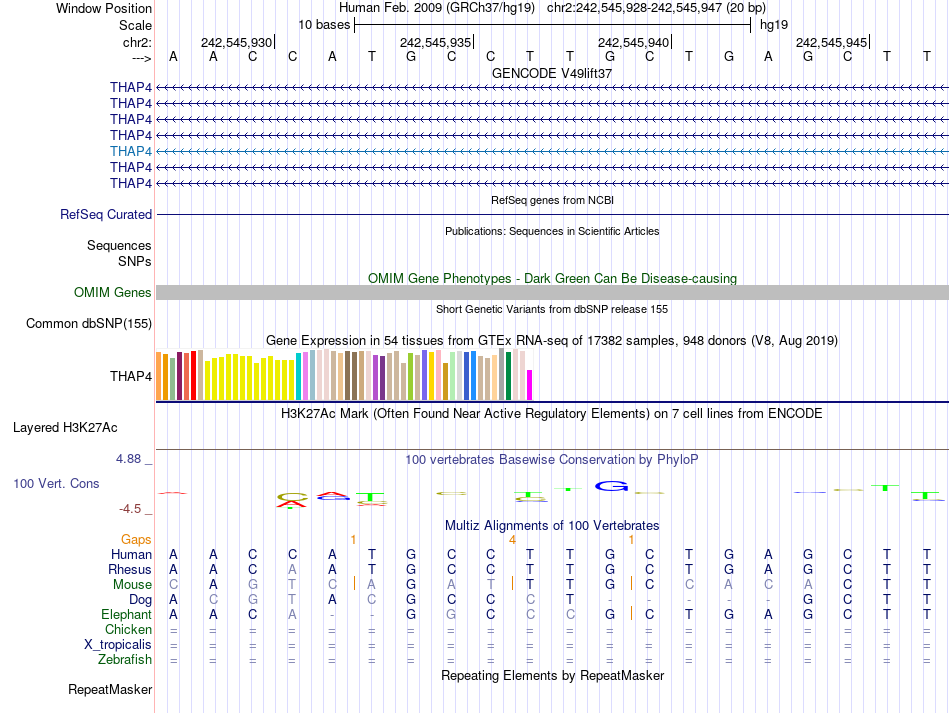Open Multiz Alignments of 100 Vertebrates title
The image size is (950, 713).
click(552, 525)
